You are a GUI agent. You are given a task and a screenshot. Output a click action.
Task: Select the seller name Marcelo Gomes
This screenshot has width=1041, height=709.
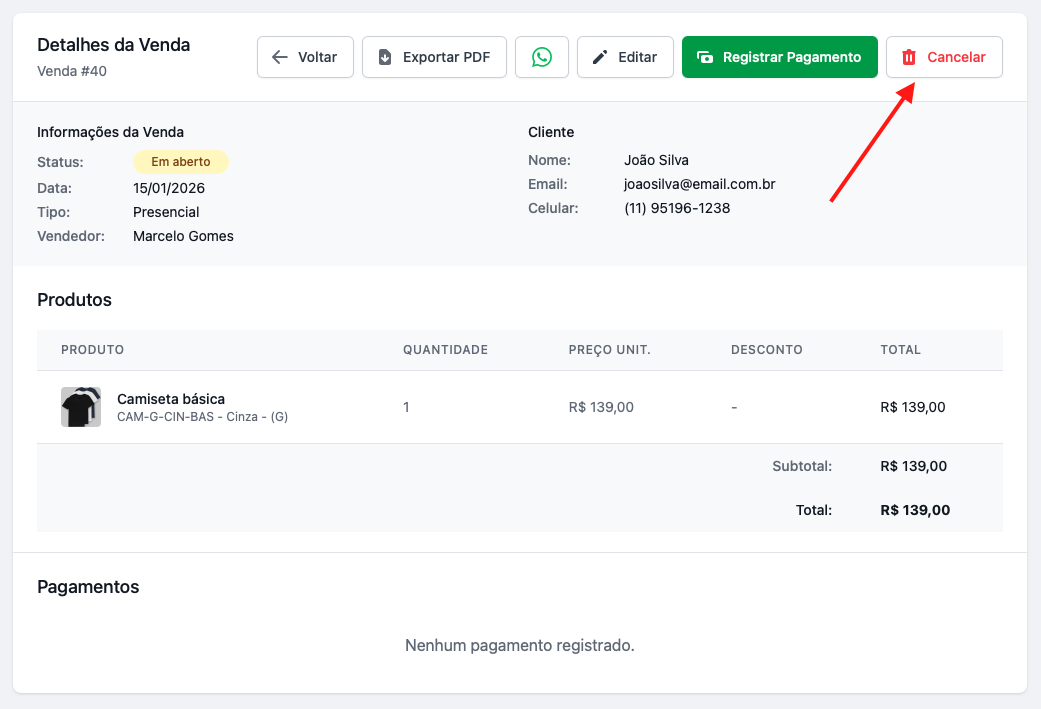click(x=183, y=236)
